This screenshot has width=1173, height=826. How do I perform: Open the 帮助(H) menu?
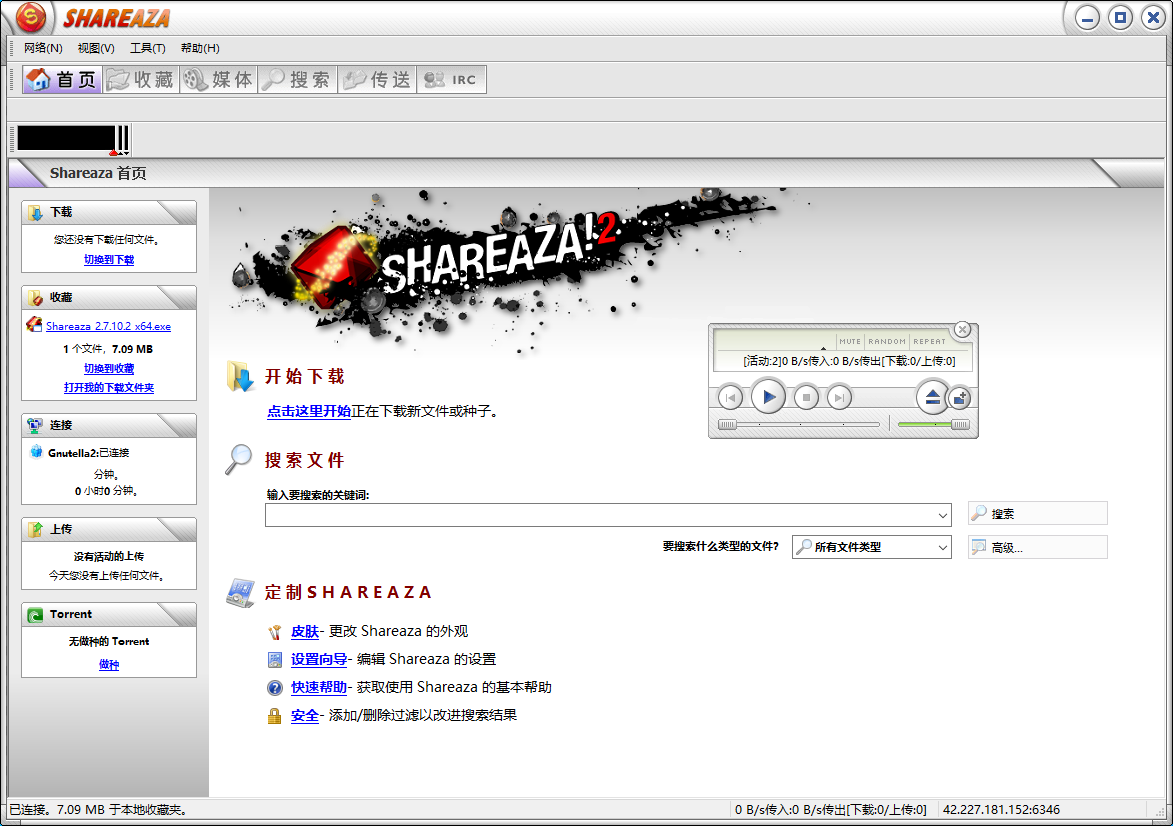click(200, 48)
